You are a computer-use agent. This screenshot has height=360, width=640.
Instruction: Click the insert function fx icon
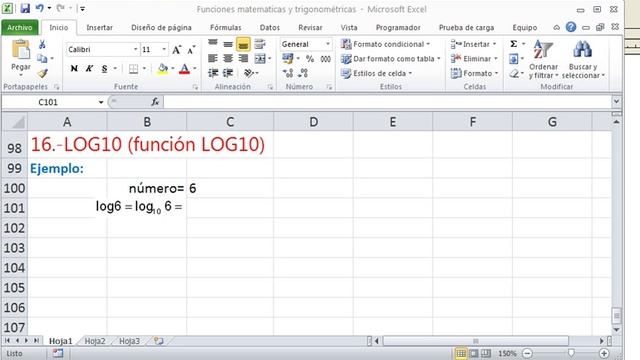155,102
